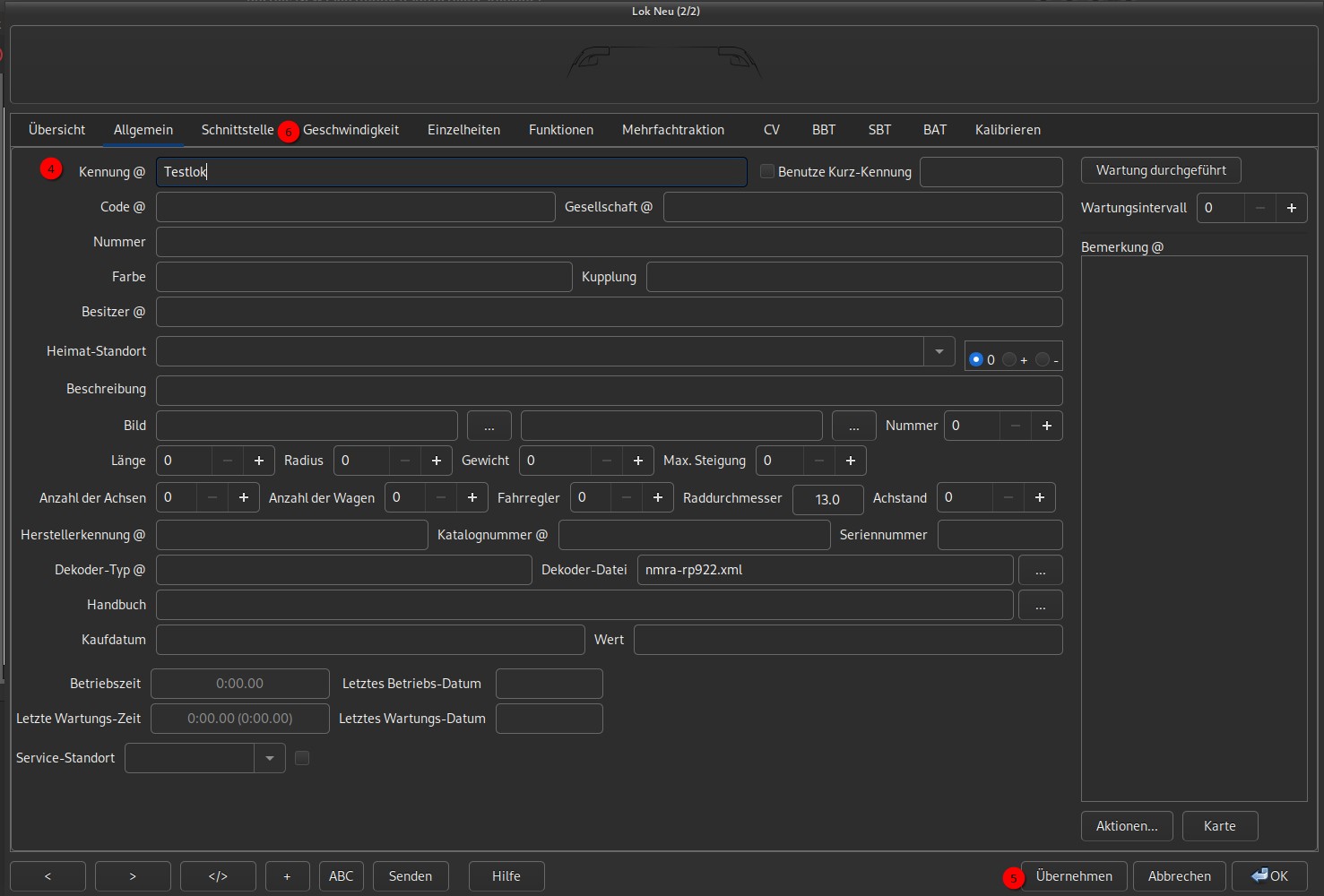The width and height of the screenshot is (1324, 896).
Task: Click the plus button in bottom bar
Action: click(x=287, y=876)
